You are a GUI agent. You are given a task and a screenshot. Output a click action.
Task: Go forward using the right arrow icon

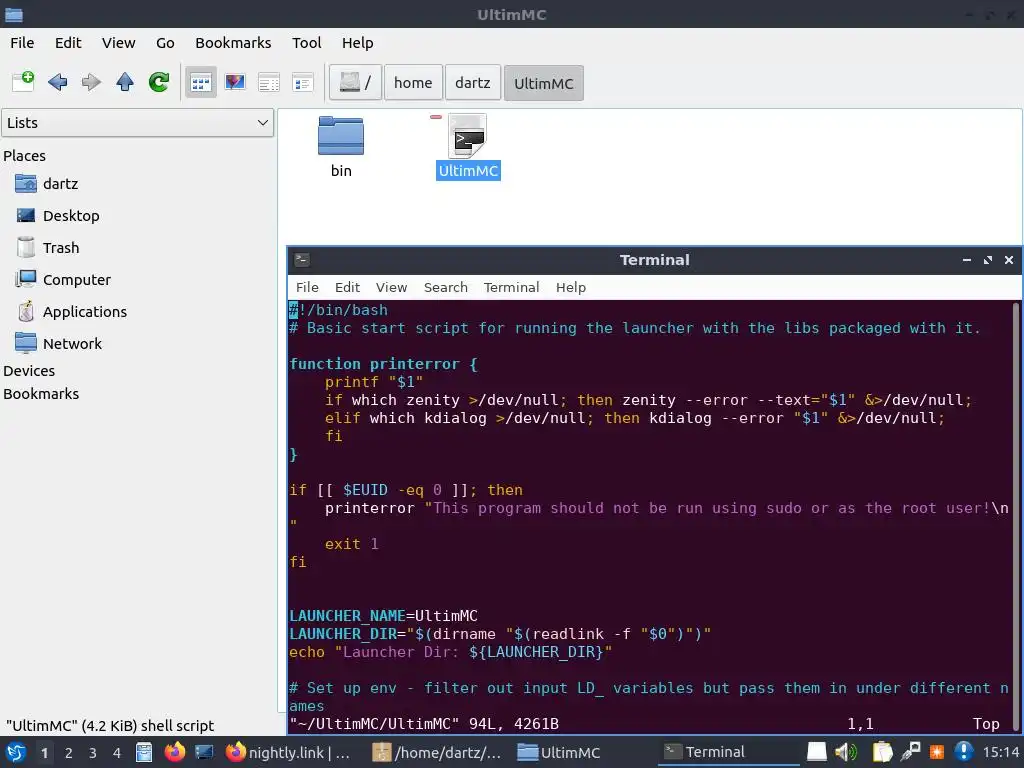pyautogui.click(x=91, y=82)
